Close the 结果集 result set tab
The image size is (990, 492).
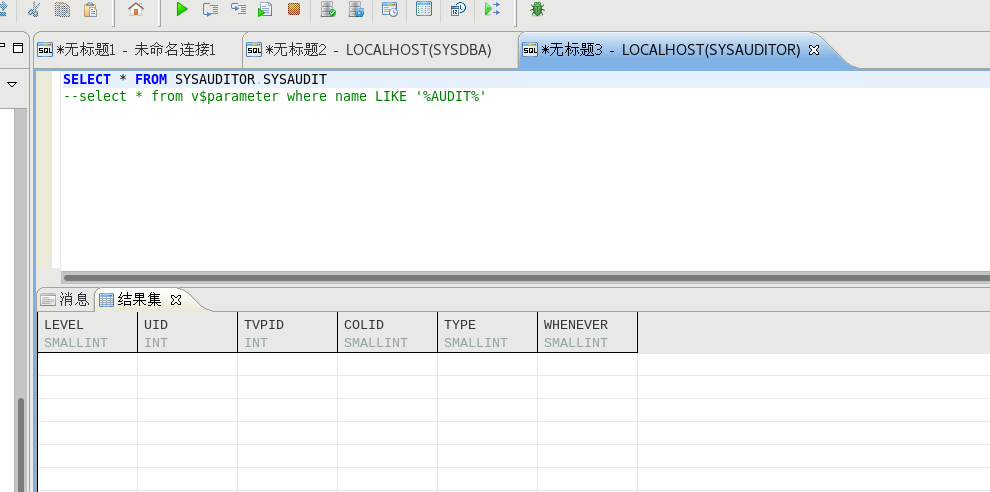[x=176, y=299]
